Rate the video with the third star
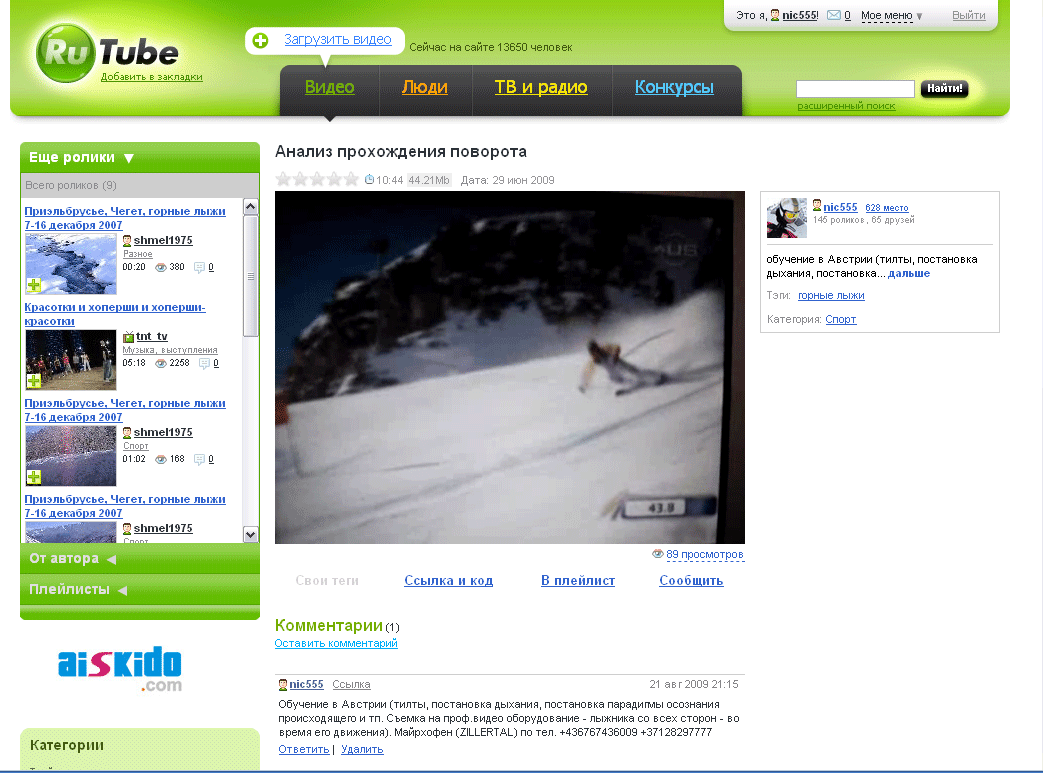This screenshot has width=1043, height=773. (x=317, y=179)
